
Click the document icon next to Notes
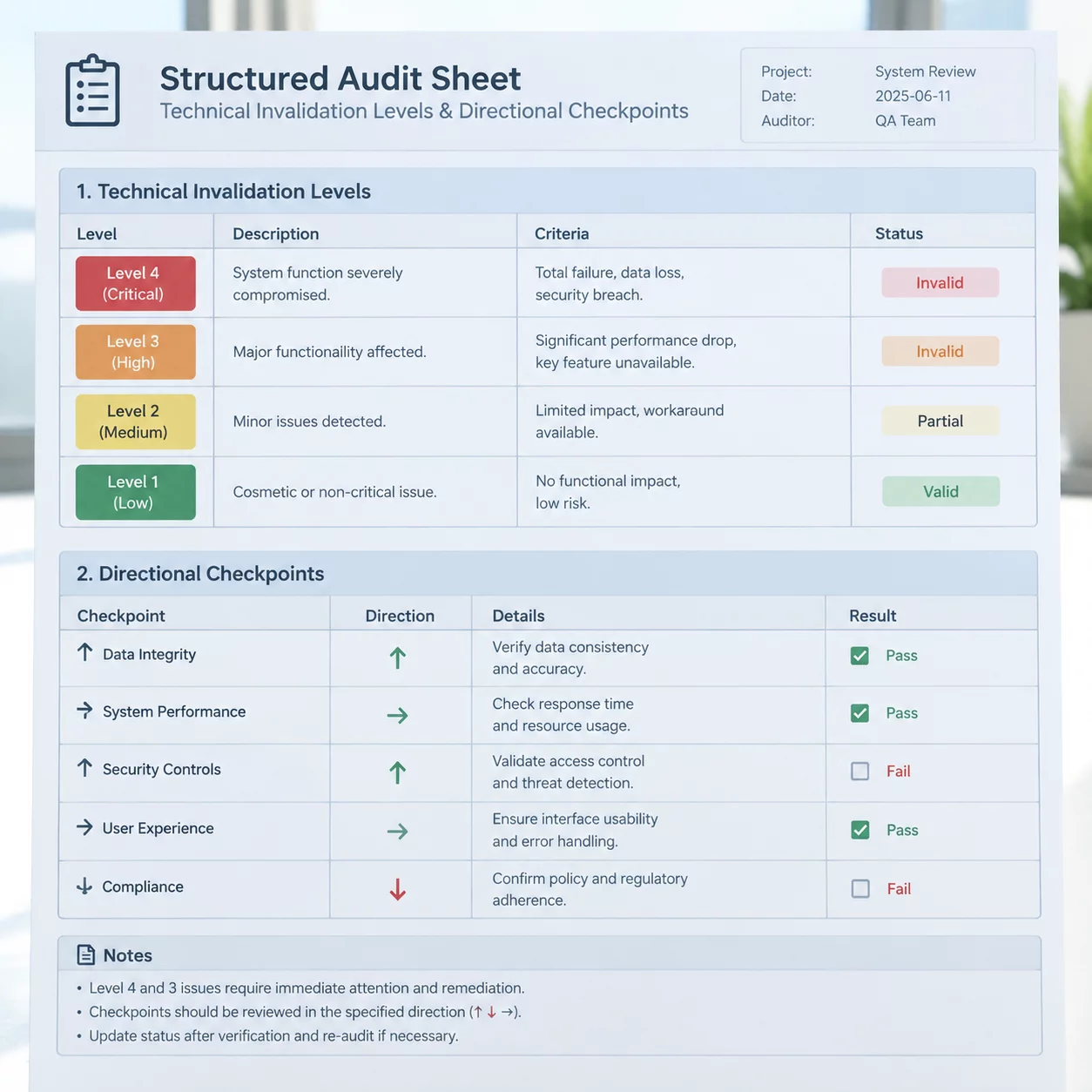(86, 954)
